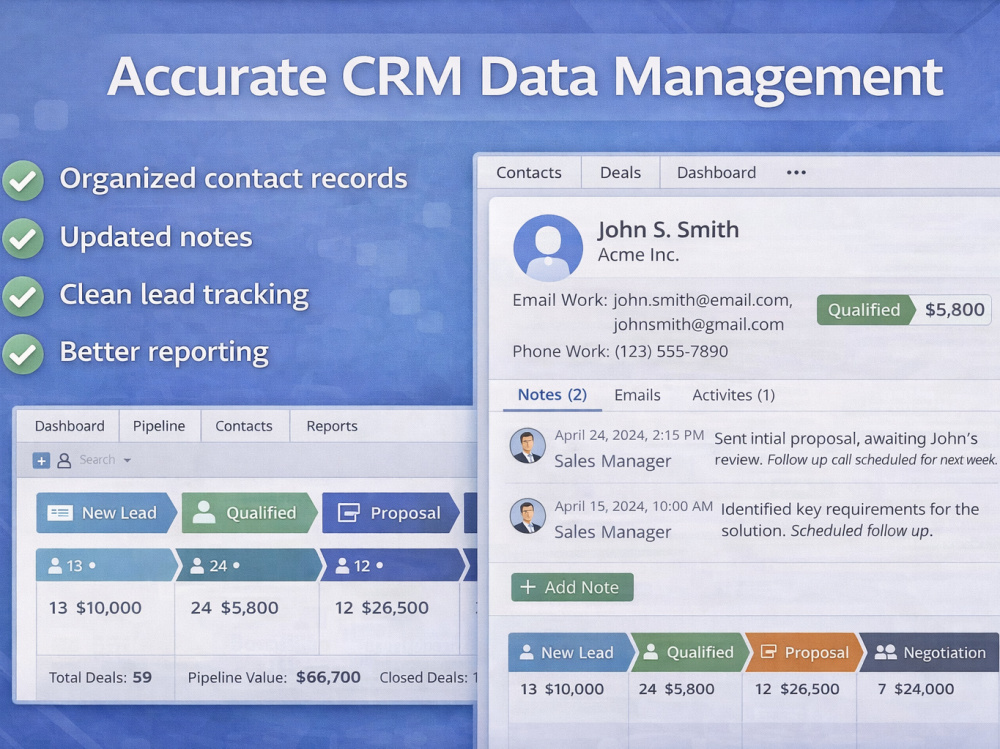Click the checkmark beside Organized contact records
This screenshot has width=1000, height=749.
coord(23,181)
